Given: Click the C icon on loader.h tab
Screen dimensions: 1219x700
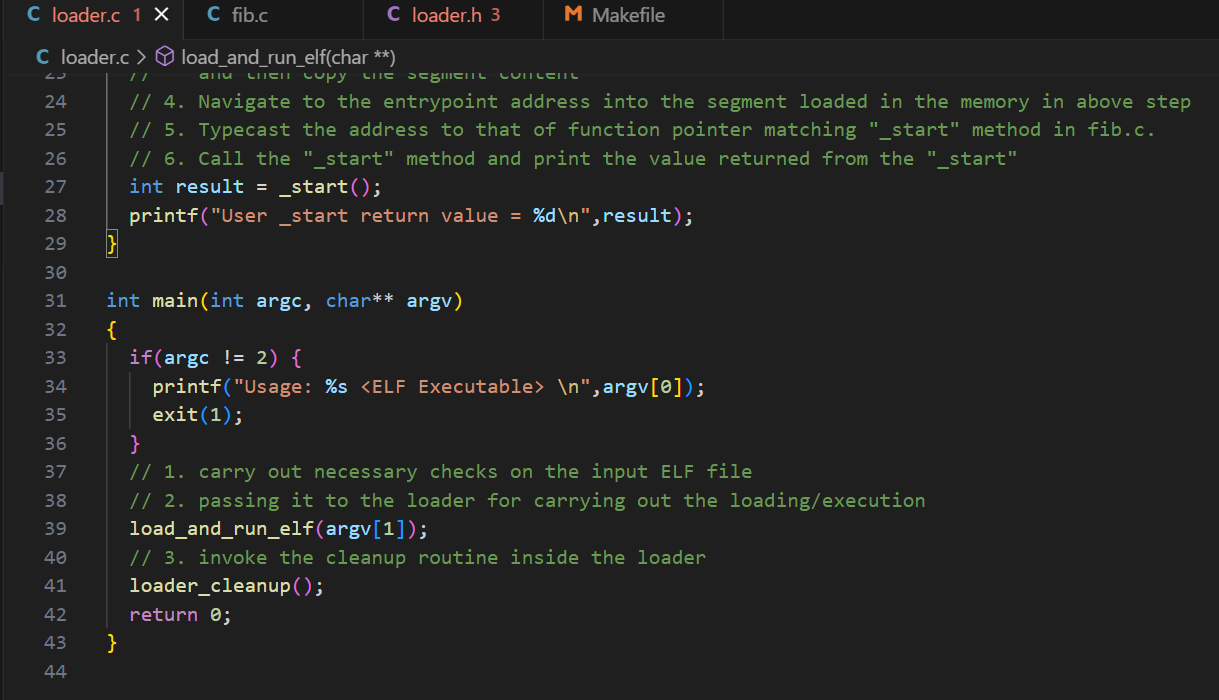Looking at the screenshot, I should (x=392, y=14).
